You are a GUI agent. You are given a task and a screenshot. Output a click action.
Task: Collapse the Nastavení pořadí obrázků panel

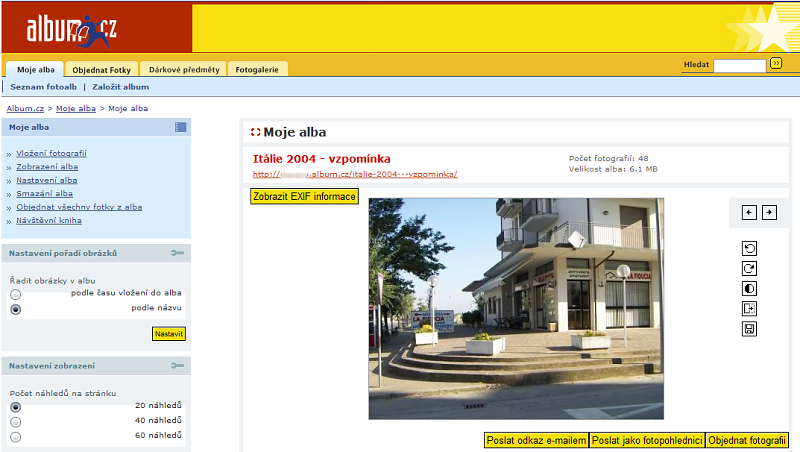click(x=178, y=253)
